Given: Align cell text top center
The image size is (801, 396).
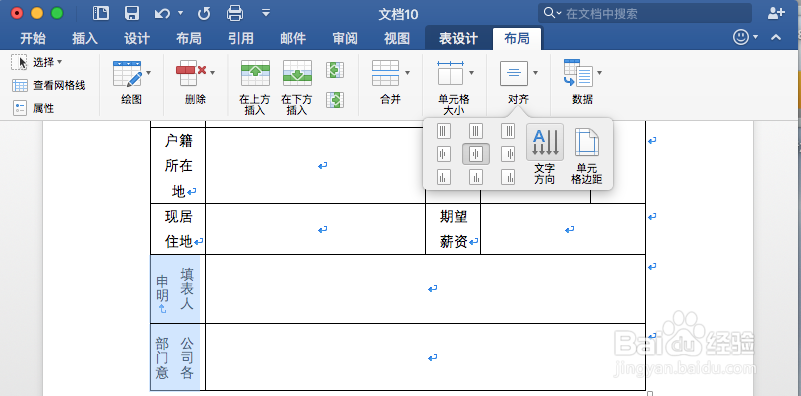Looking at the screenshot, I should coord(476,131).
